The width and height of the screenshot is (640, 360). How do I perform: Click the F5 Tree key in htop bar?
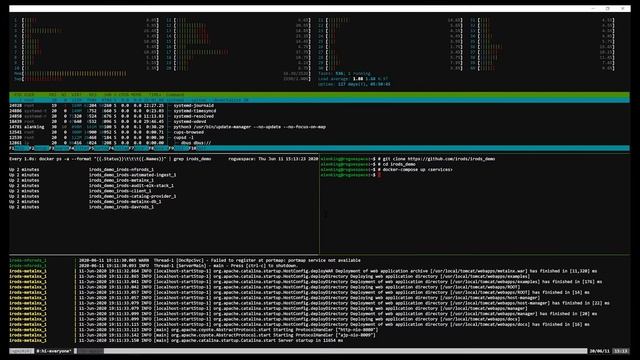coord(99,148)
